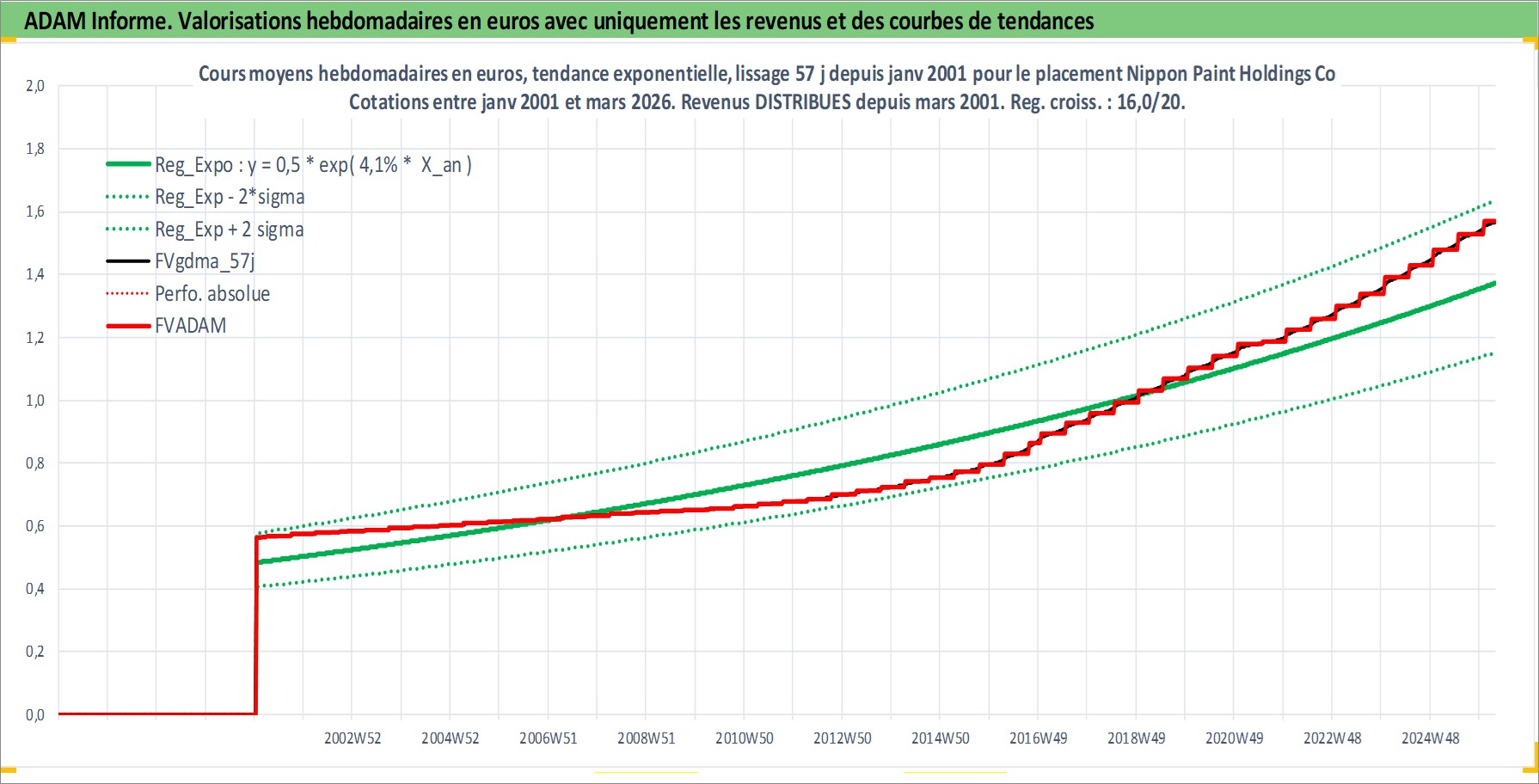The height and width of the screenshot is (784, 1539).
Task: Click the red stepped FVADAM curve right endpoint
Action: pyautogui.click(x=1493, y=222)
